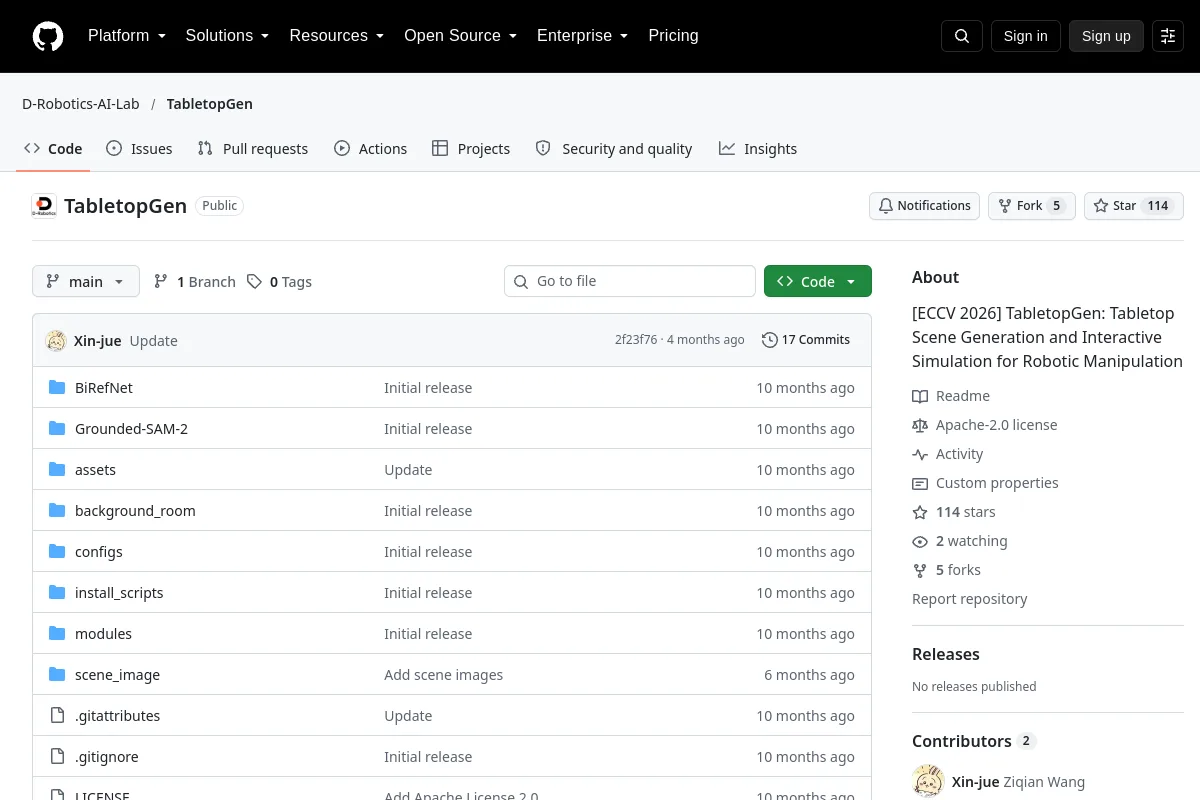The image size is (1200, 800).
Task: Open the Pull requests tab
Action: [253, 149]
